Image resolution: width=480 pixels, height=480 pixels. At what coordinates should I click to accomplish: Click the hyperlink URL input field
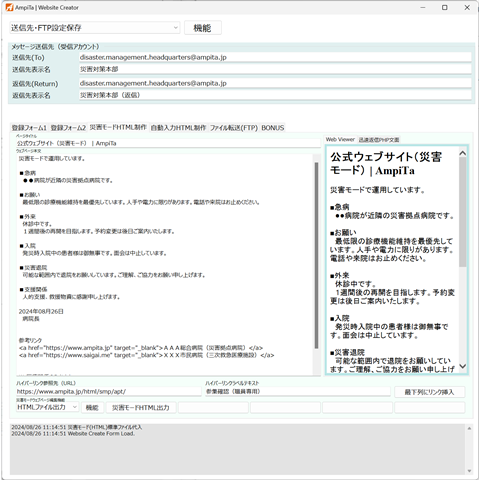109,392
